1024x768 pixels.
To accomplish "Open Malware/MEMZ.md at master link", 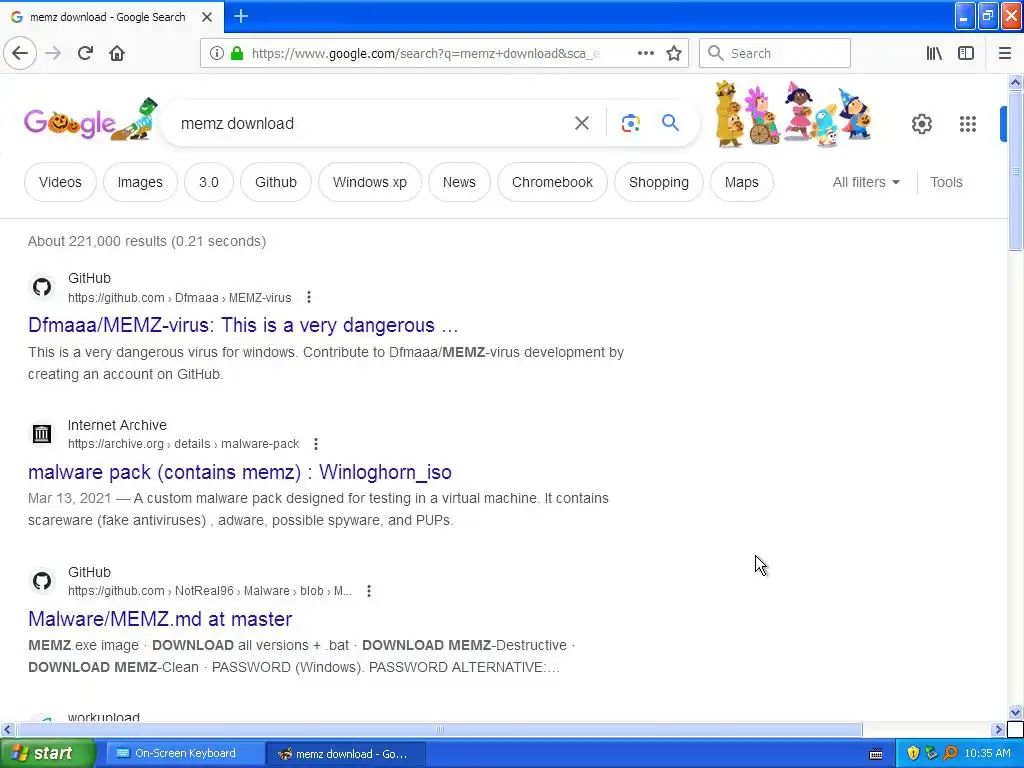I will coord(160,619).
